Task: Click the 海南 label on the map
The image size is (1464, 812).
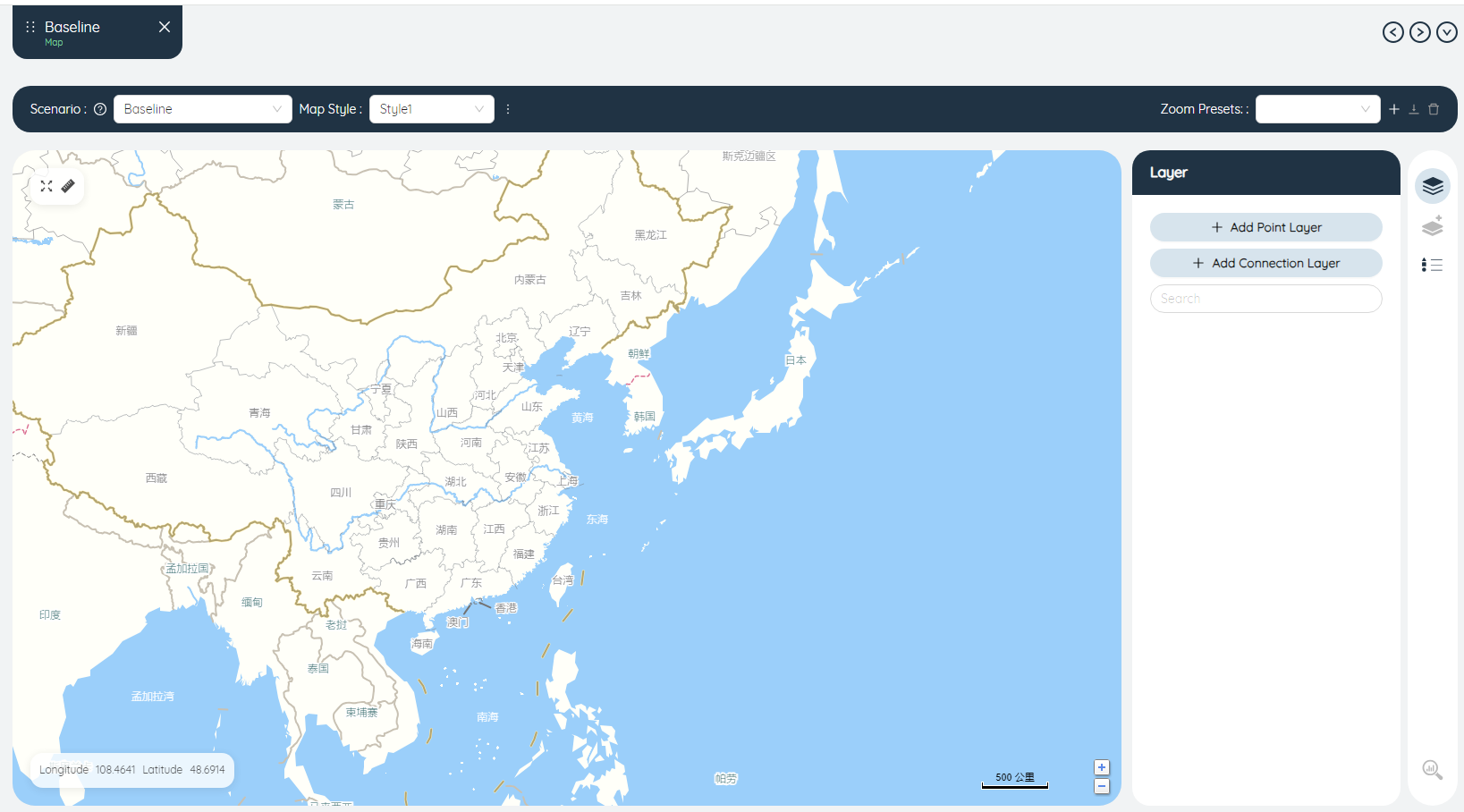Action: (422, 644)
